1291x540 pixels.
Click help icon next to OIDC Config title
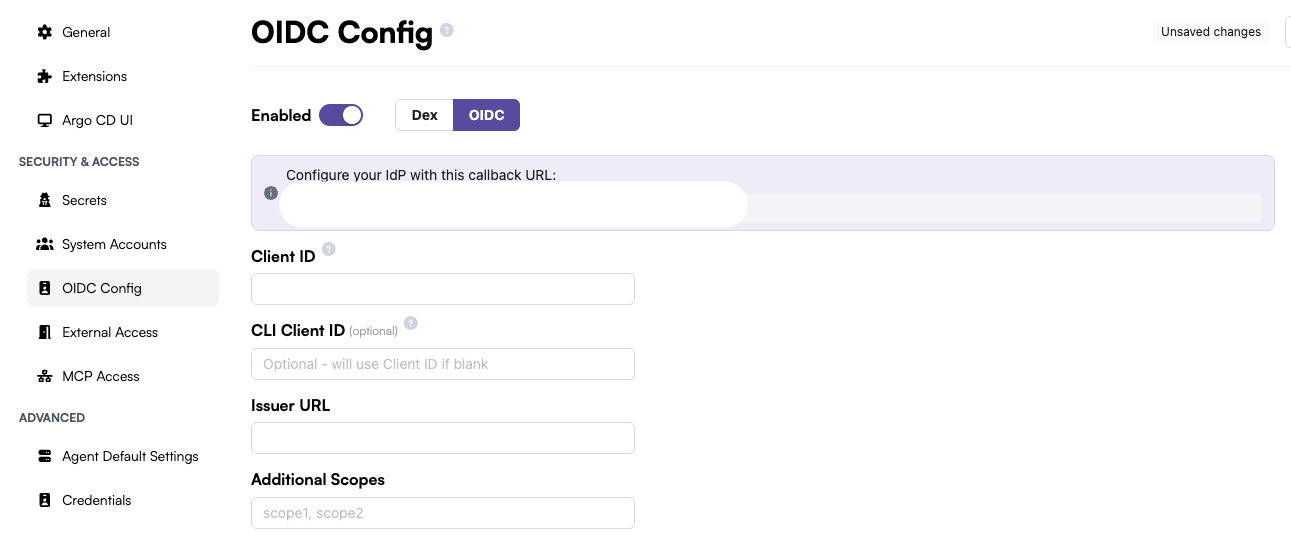pos(447,30)
